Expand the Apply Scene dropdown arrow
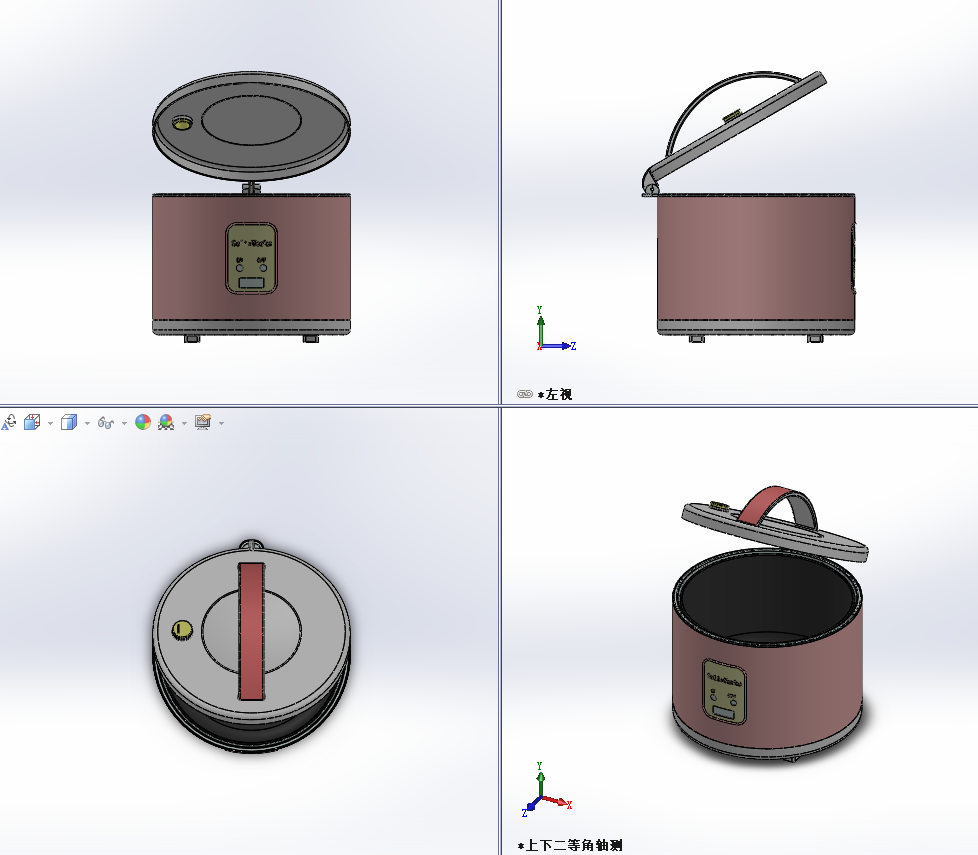 (x=184, y=423)
